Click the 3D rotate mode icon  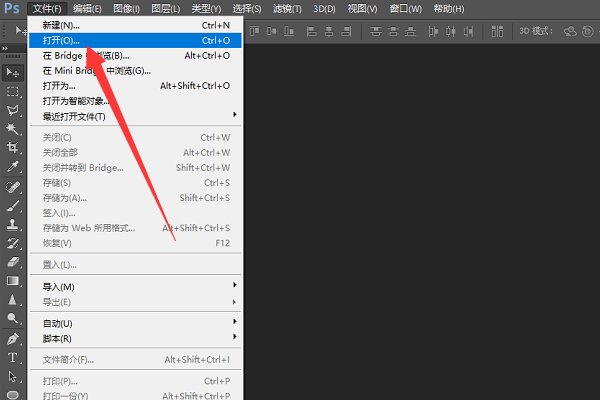570,32
